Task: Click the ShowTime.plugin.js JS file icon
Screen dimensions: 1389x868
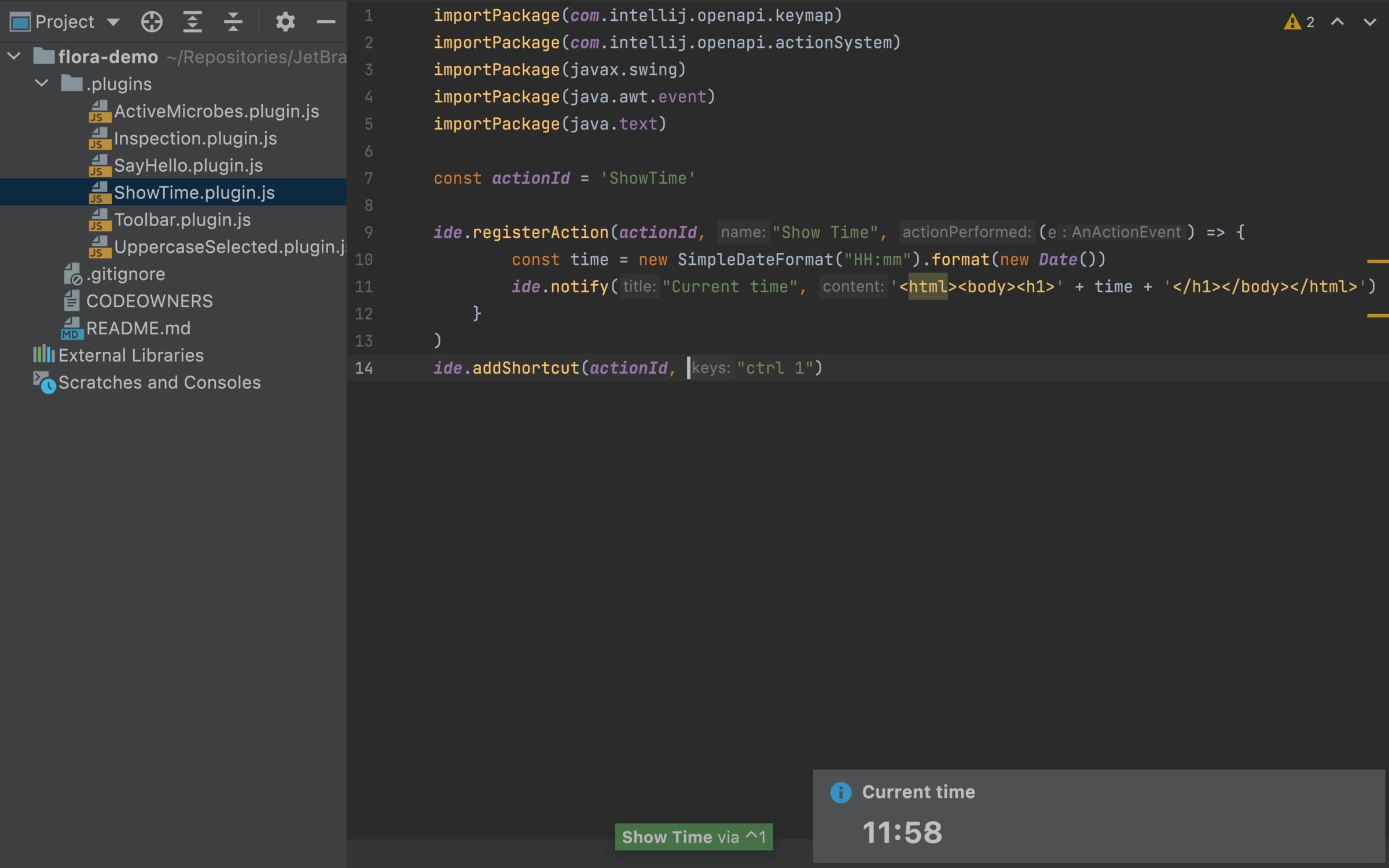Action: pos(100,193)
